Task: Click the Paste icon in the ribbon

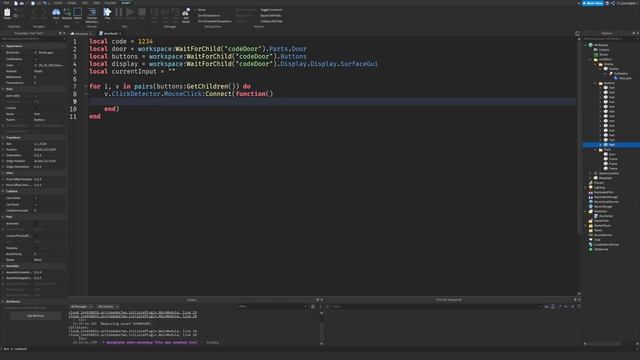Action: point(7,13)
